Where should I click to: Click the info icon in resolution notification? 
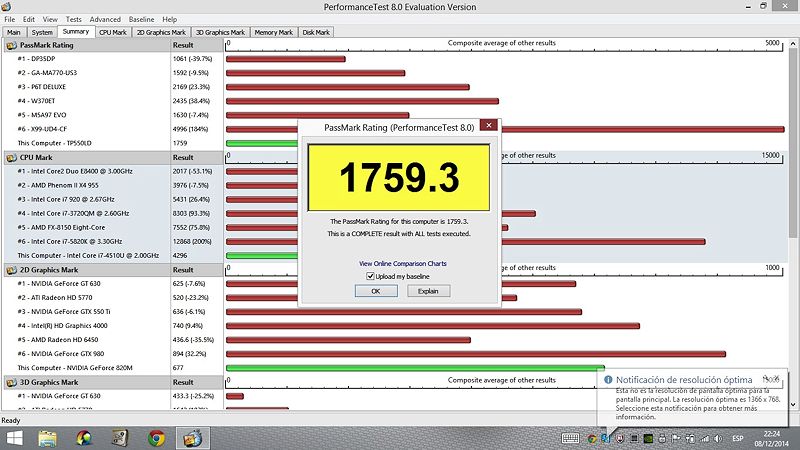[x=608, y=380]
